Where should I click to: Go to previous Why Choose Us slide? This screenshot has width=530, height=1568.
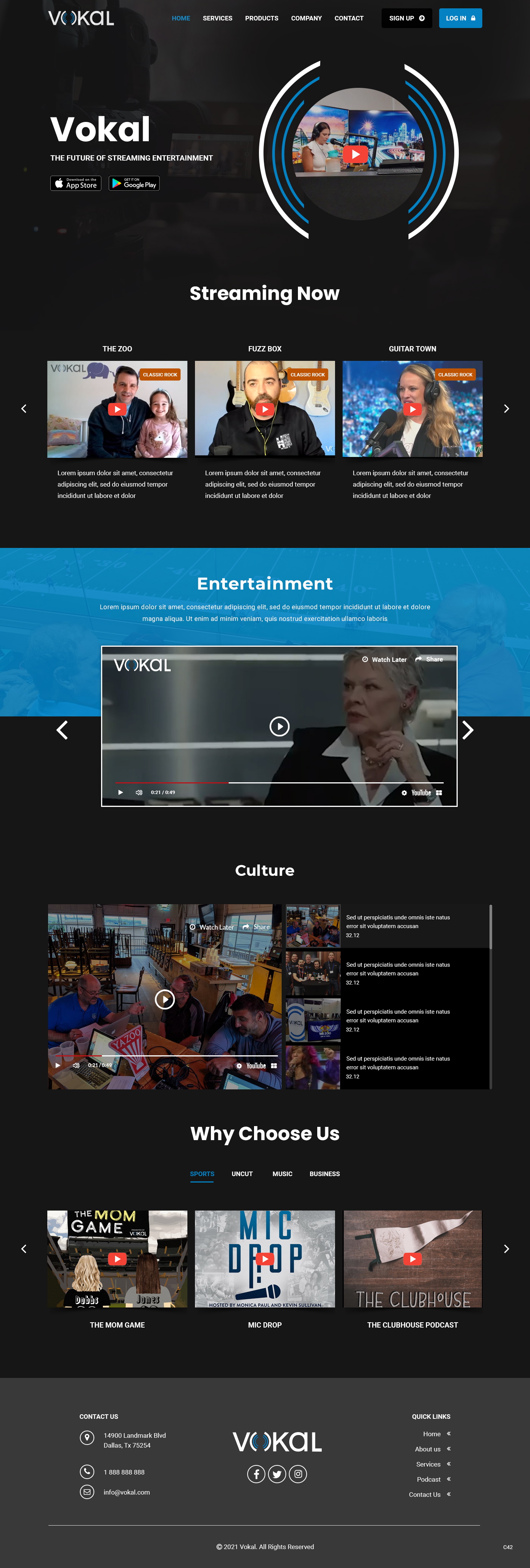click(x=24, y=1248)
